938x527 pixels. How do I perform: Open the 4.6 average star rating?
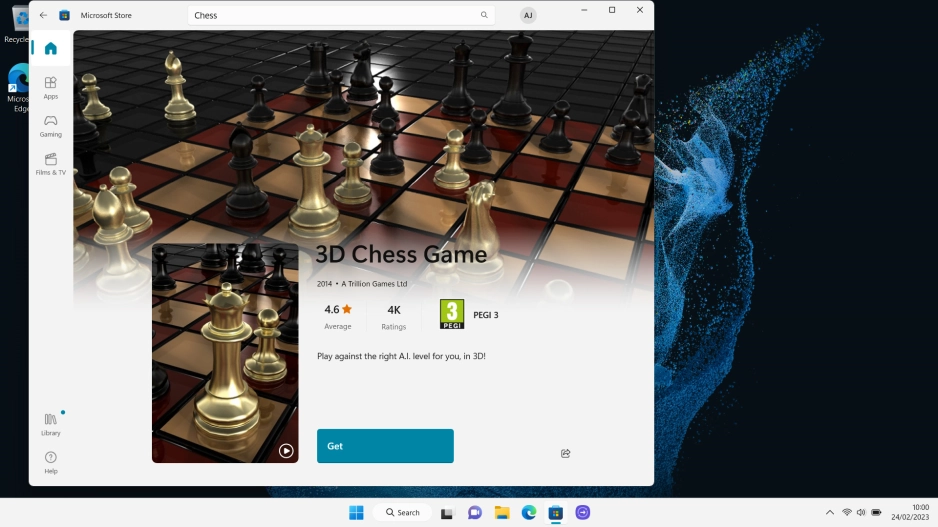338,316
